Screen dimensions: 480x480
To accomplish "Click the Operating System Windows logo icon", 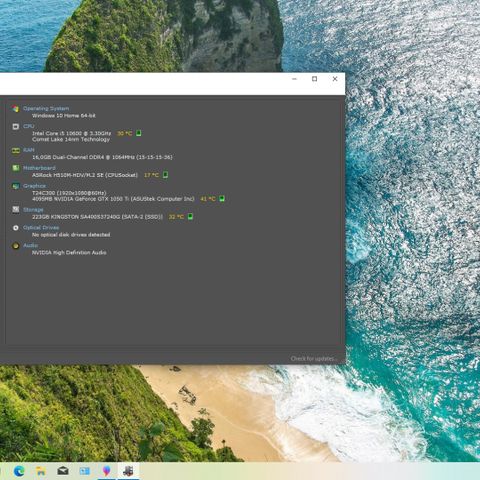I will 15,109.
